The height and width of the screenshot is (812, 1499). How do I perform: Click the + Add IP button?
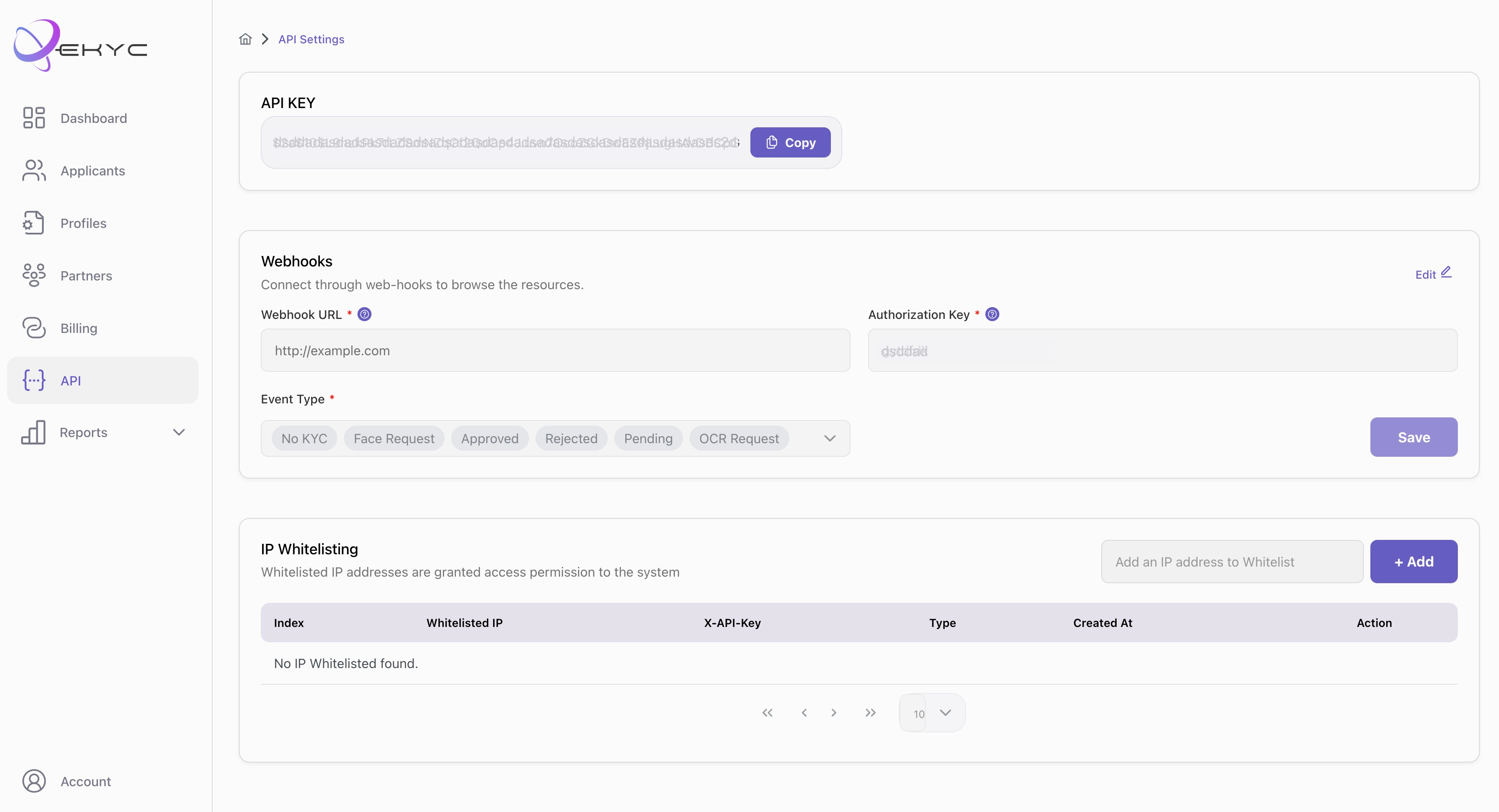[x=1413, y=561]
